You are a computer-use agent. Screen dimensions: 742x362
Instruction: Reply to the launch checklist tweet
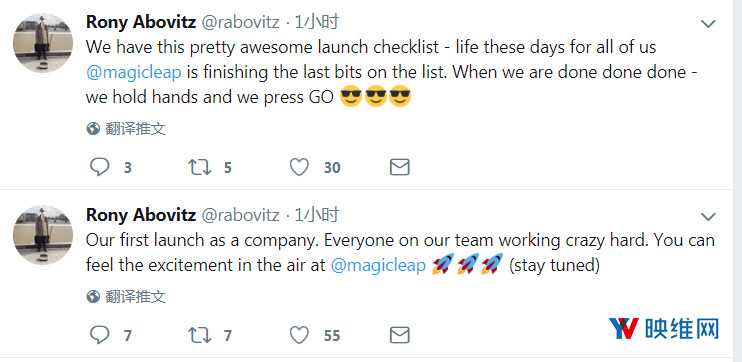[x=99, y=167]
